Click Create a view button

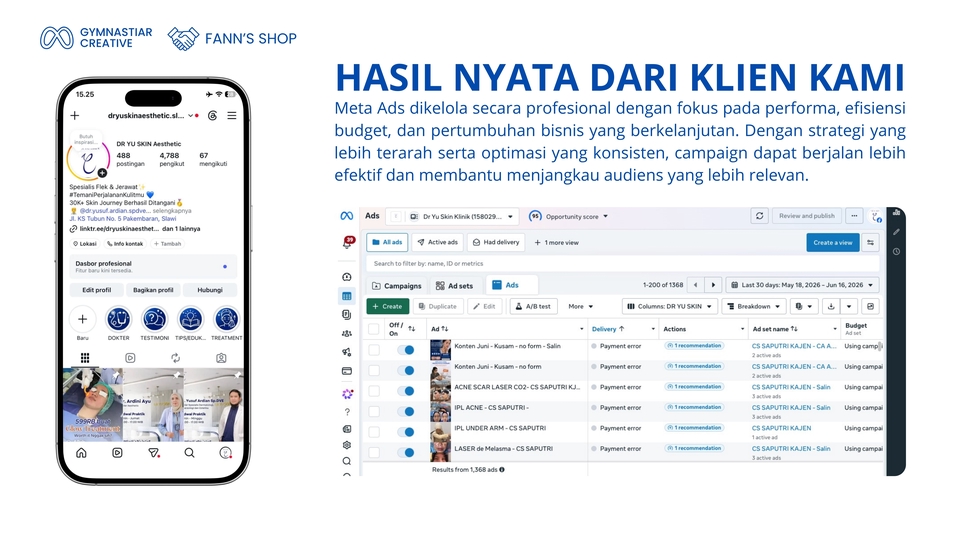(x=833, y=242)
